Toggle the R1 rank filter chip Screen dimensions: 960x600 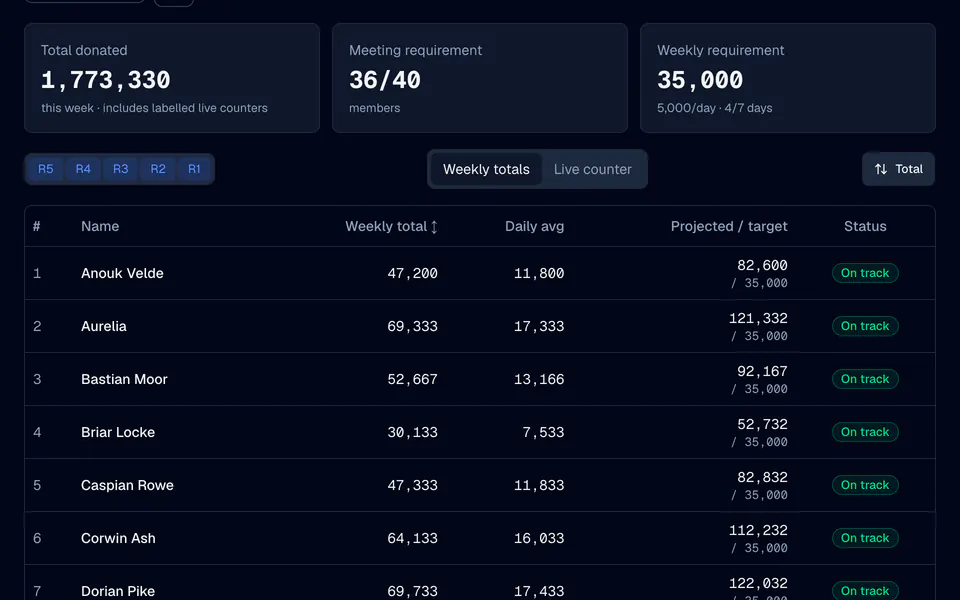(194, 169)
